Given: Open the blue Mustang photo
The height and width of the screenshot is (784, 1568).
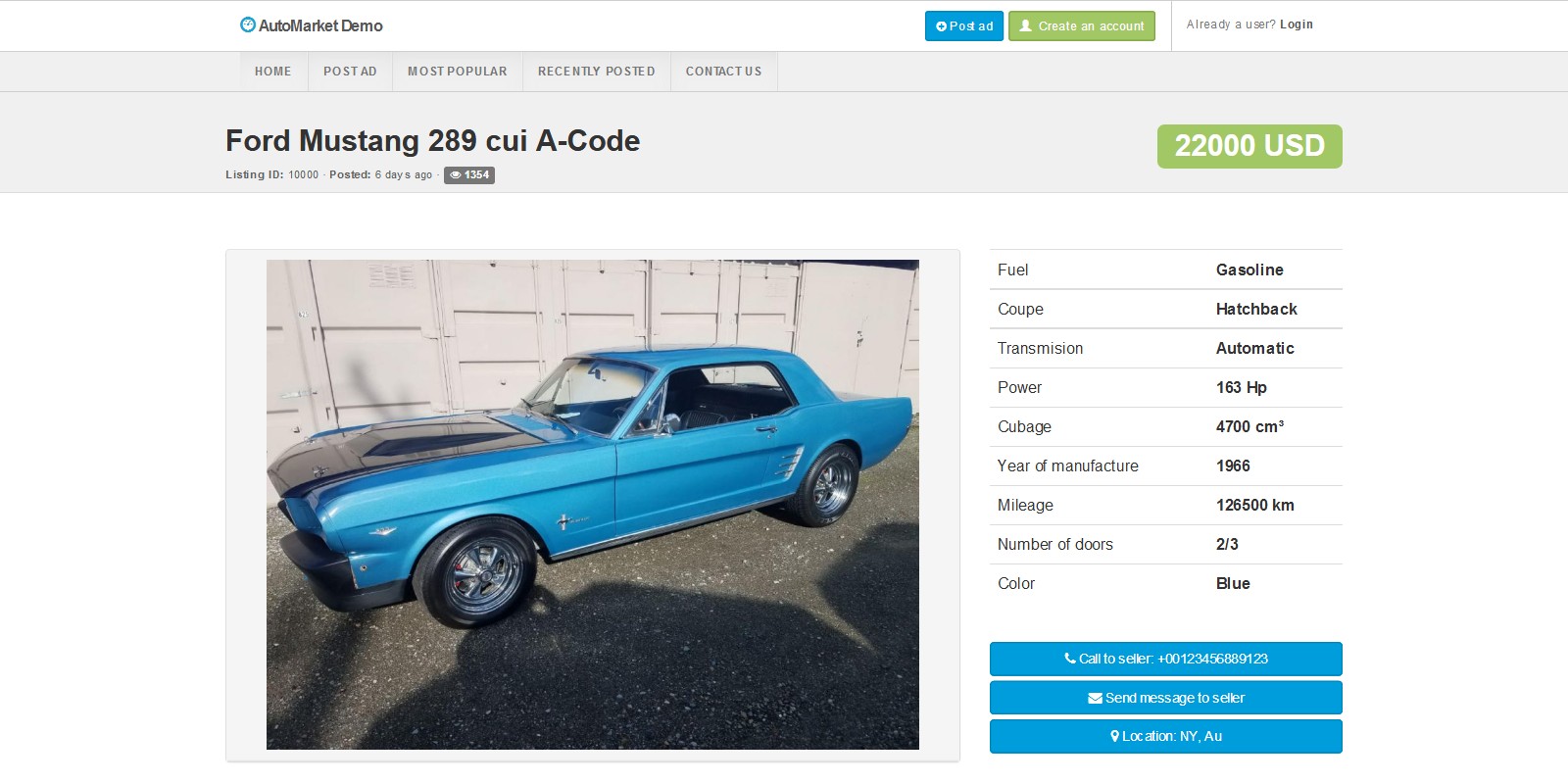Looking at the screenshot, I should point(593,505).
